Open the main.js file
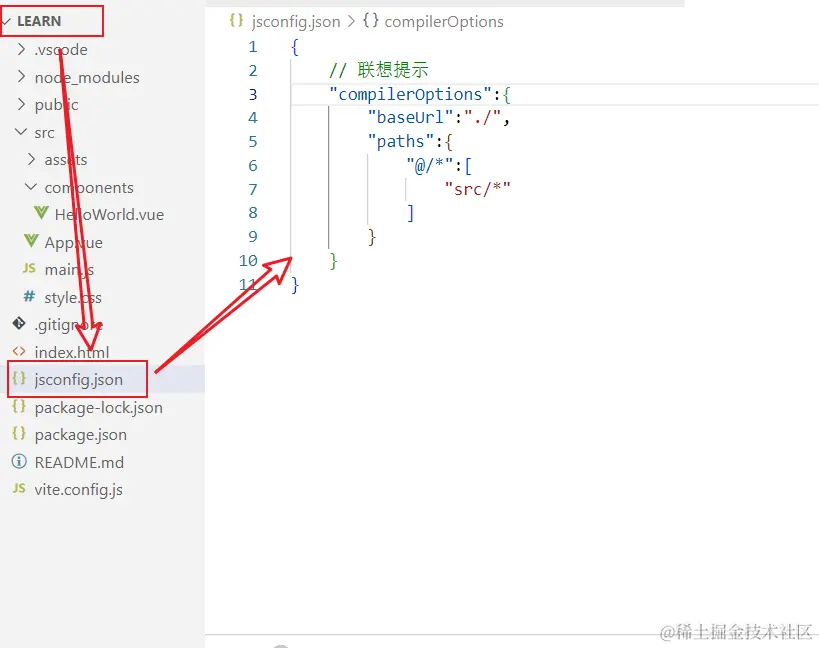 pos(69,270)
